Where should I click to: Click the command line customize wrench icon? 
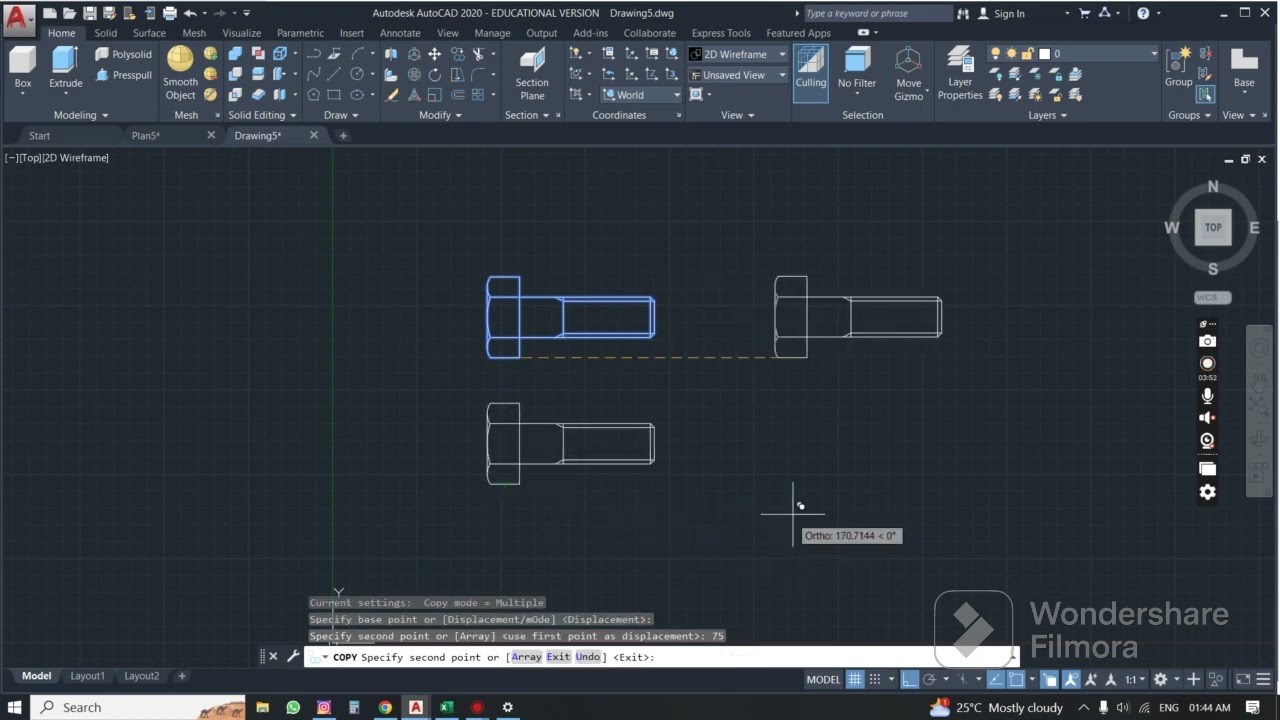tap(293, 656)
